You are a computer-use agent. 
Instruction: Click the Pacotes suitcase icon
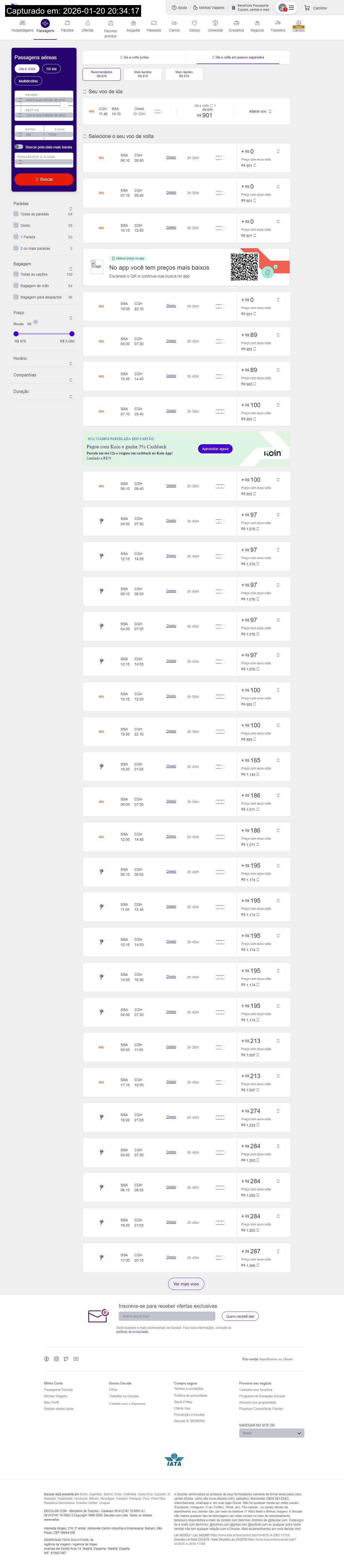point(67,23)
